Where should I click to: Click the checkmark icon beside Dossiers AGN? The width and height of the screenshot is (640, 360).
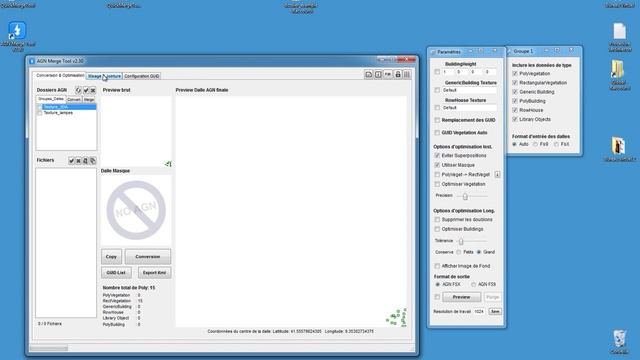86,90
